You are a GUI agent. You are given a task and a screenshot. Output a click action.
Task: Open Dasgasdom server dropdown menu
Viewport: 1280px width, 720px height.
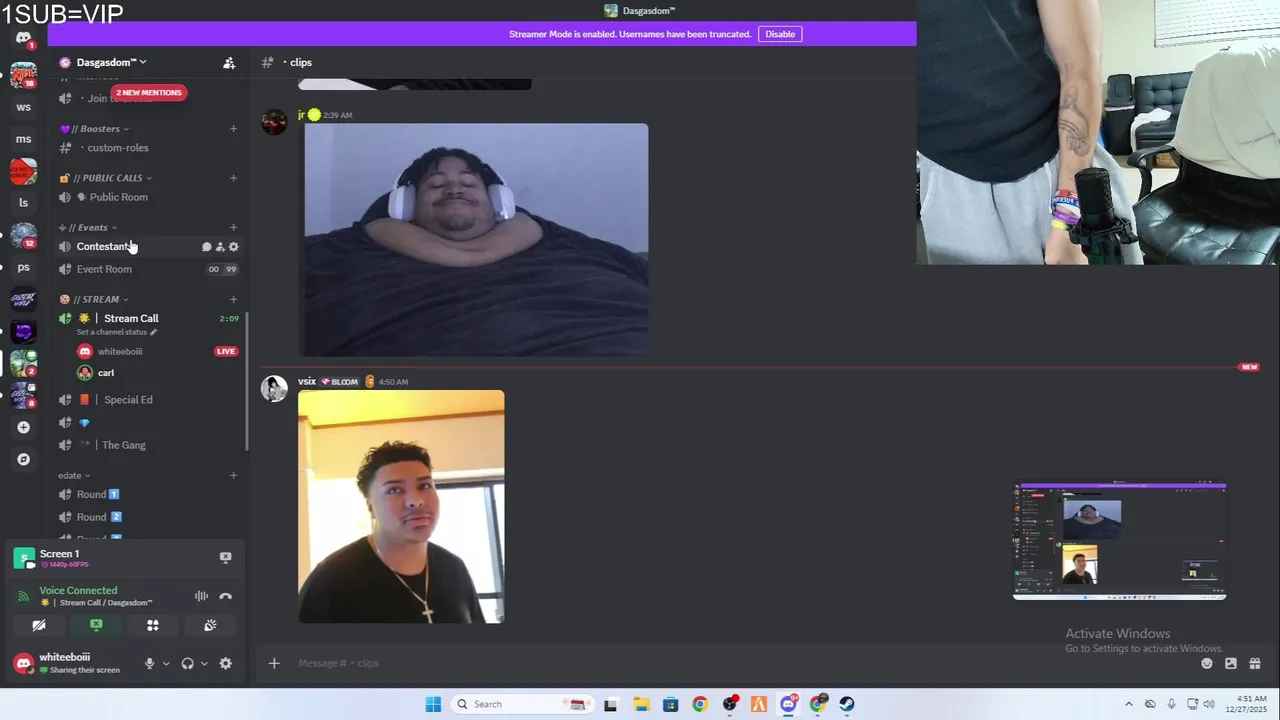[x=111, y=62]
